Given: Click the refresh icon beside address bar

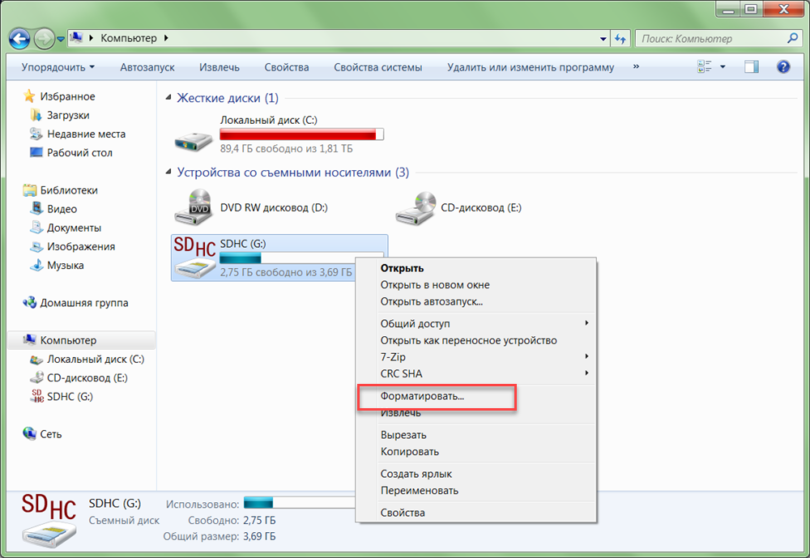Looking at the screenshot, I should pyautogui.click(x=620, y=39).
